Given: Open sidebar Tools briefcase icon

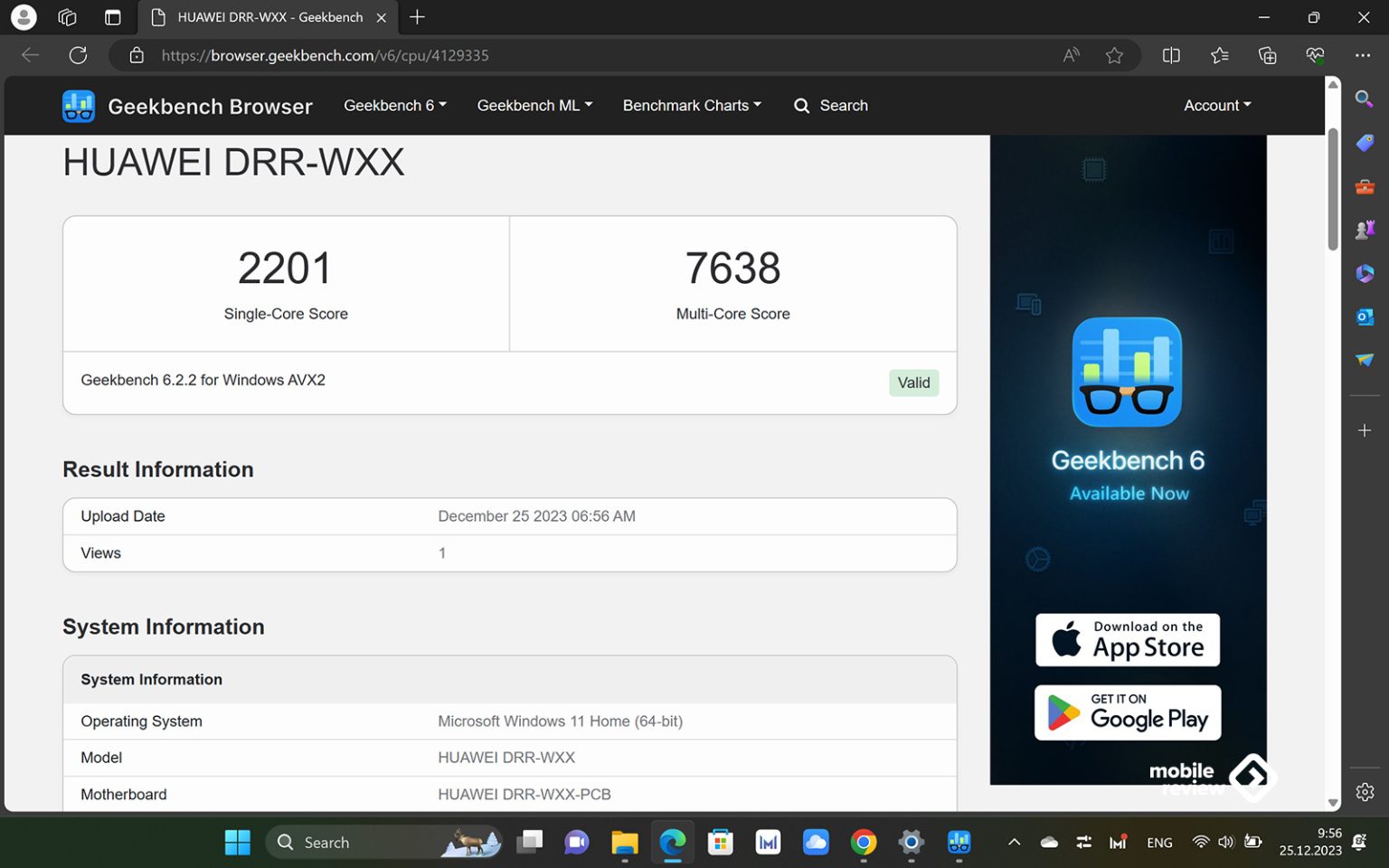Looking at the screenshot, I should 1365,187.
